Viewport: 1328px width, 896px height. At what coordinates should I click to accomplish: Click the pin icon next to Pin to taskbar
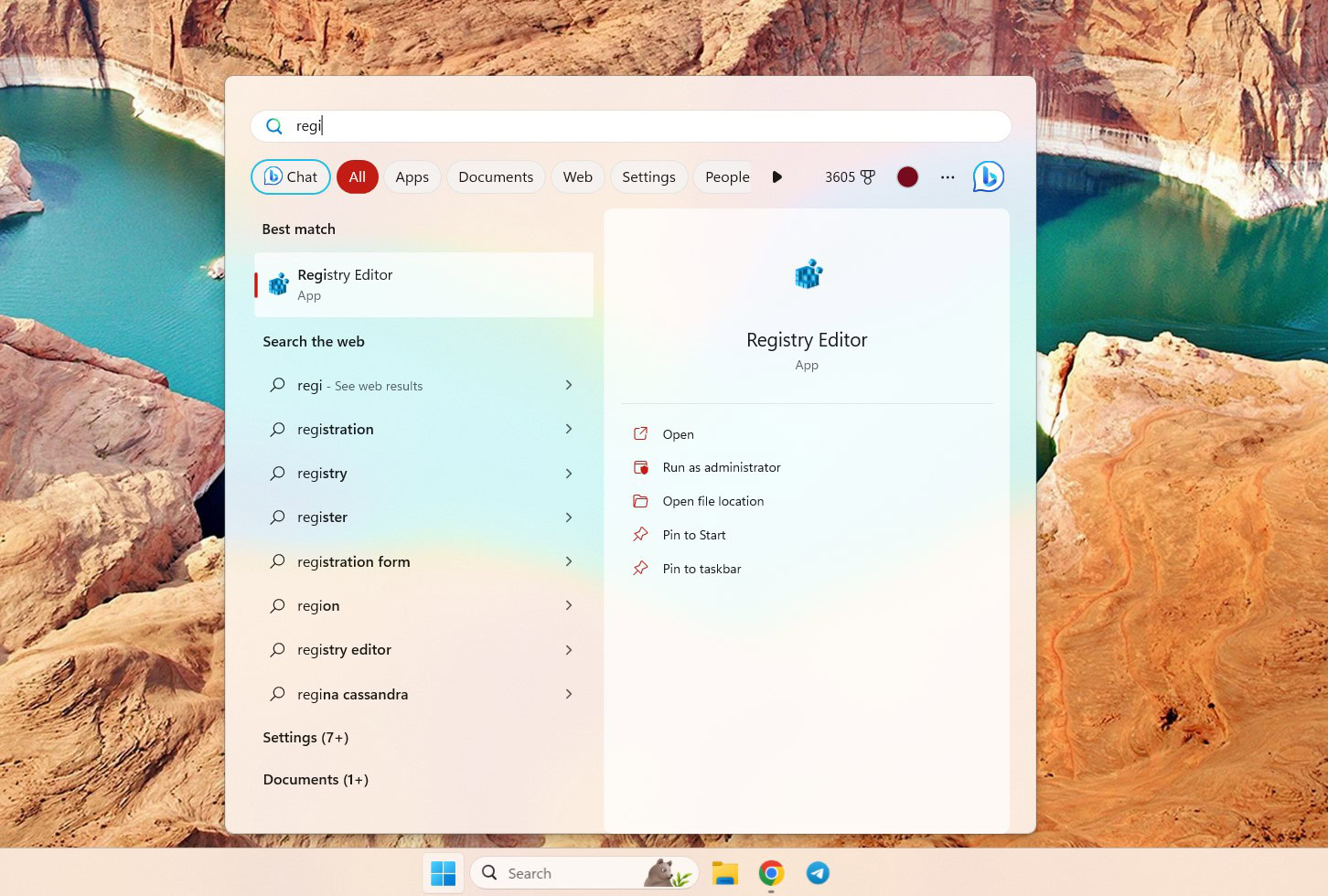[x=641, y=569]
